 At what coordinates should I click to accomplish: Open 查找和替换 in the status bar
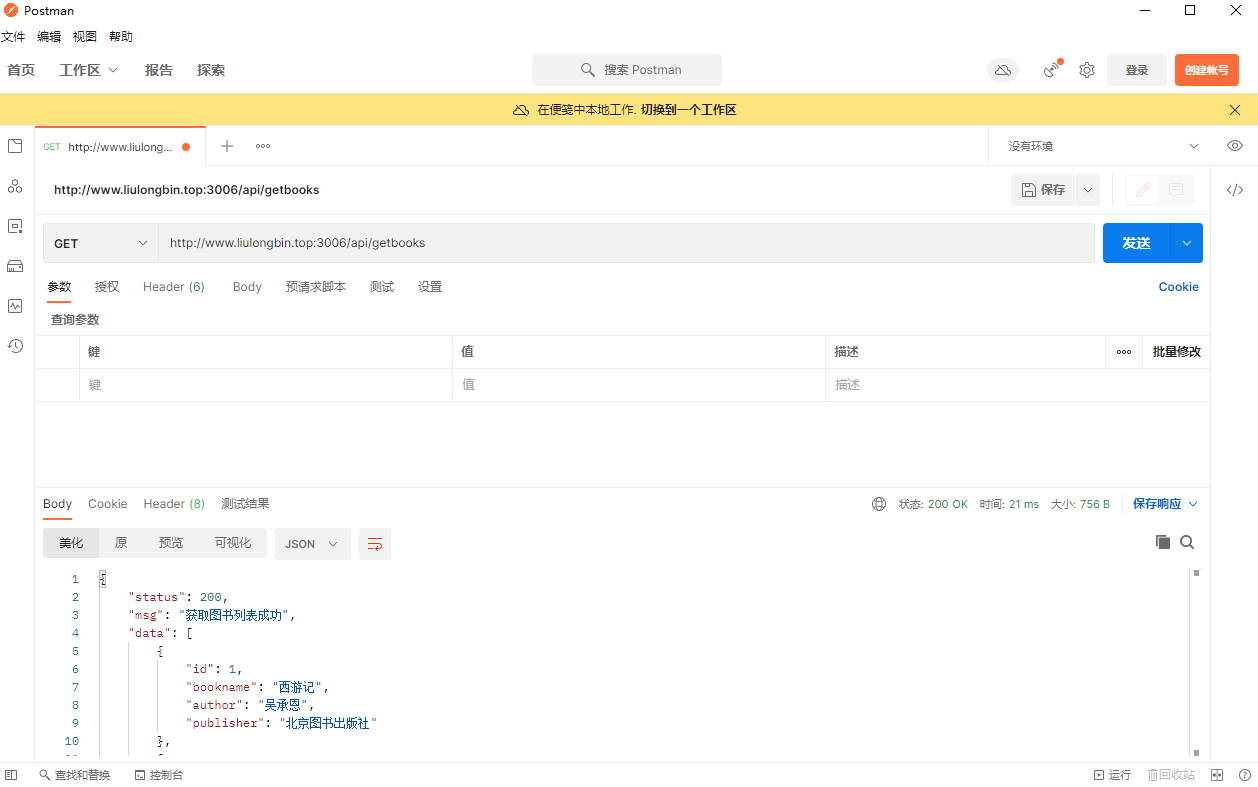(75, 775)
